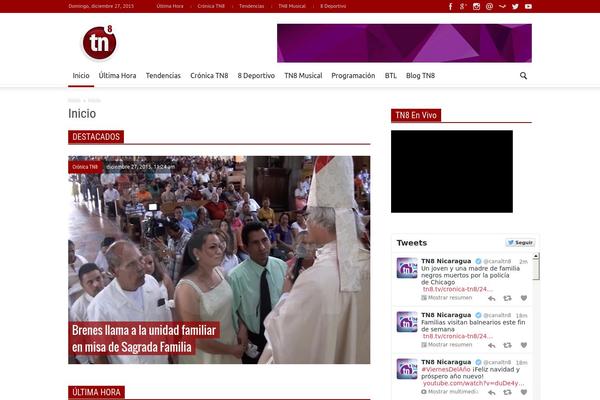Click Tendencias in the red top bar

pos(251,7)
